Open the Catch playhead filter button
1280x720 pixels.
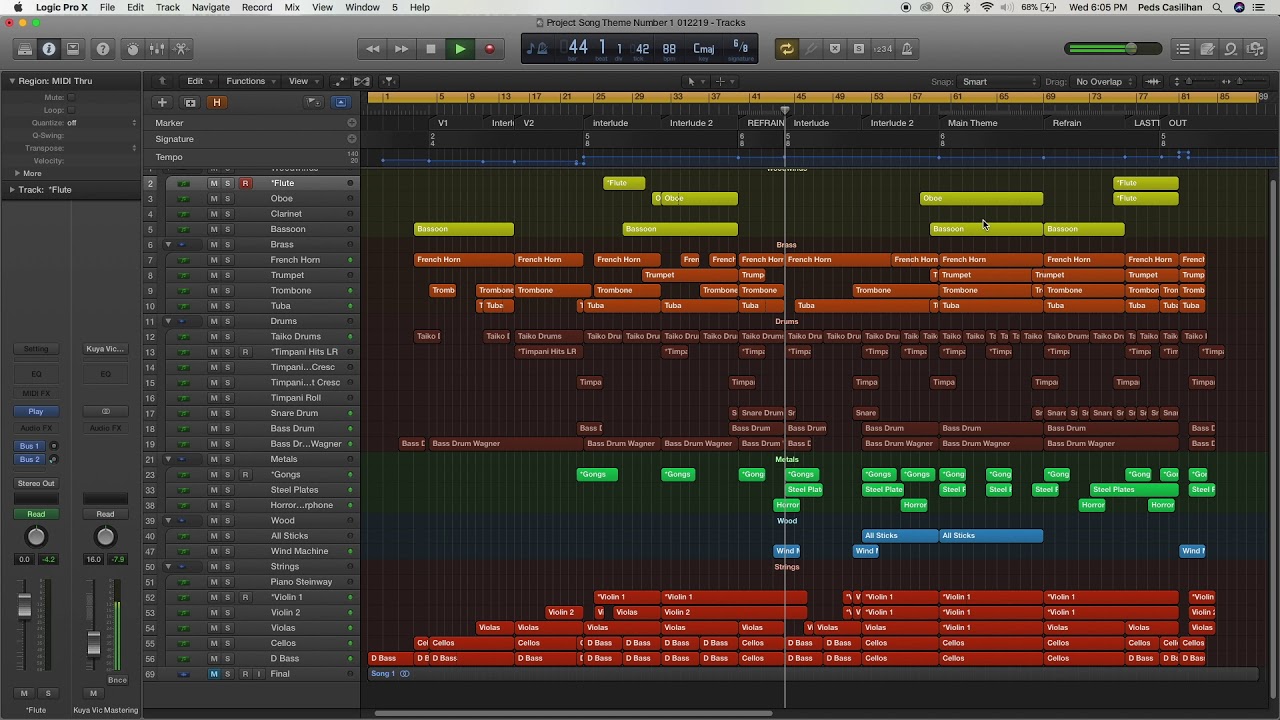(x=389, y=81)
